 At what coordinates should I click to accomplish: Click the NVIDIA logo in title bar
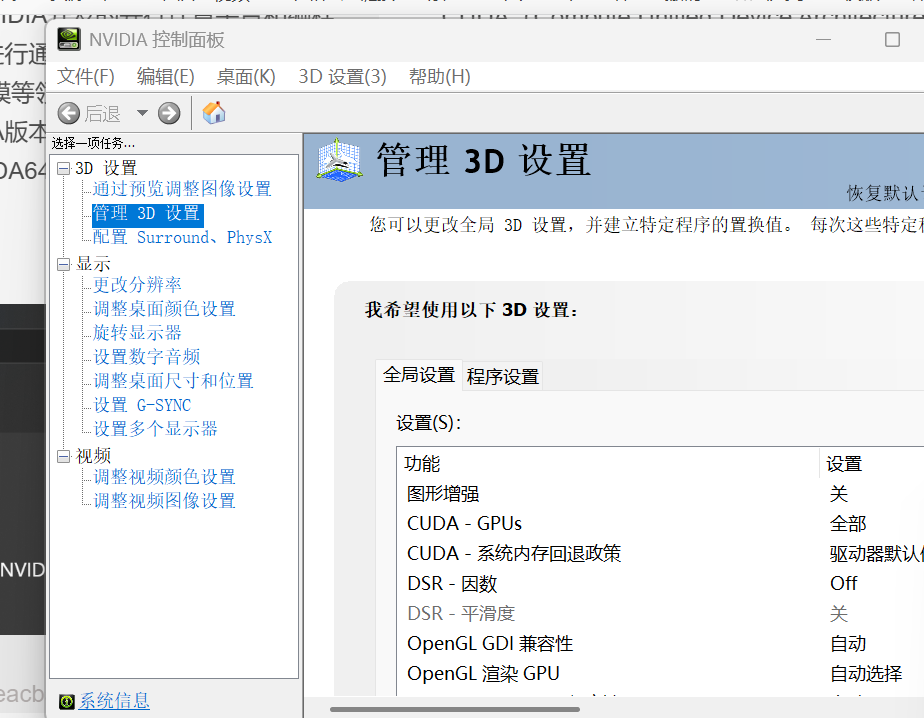pyautogui.click(x=69, y=39)
